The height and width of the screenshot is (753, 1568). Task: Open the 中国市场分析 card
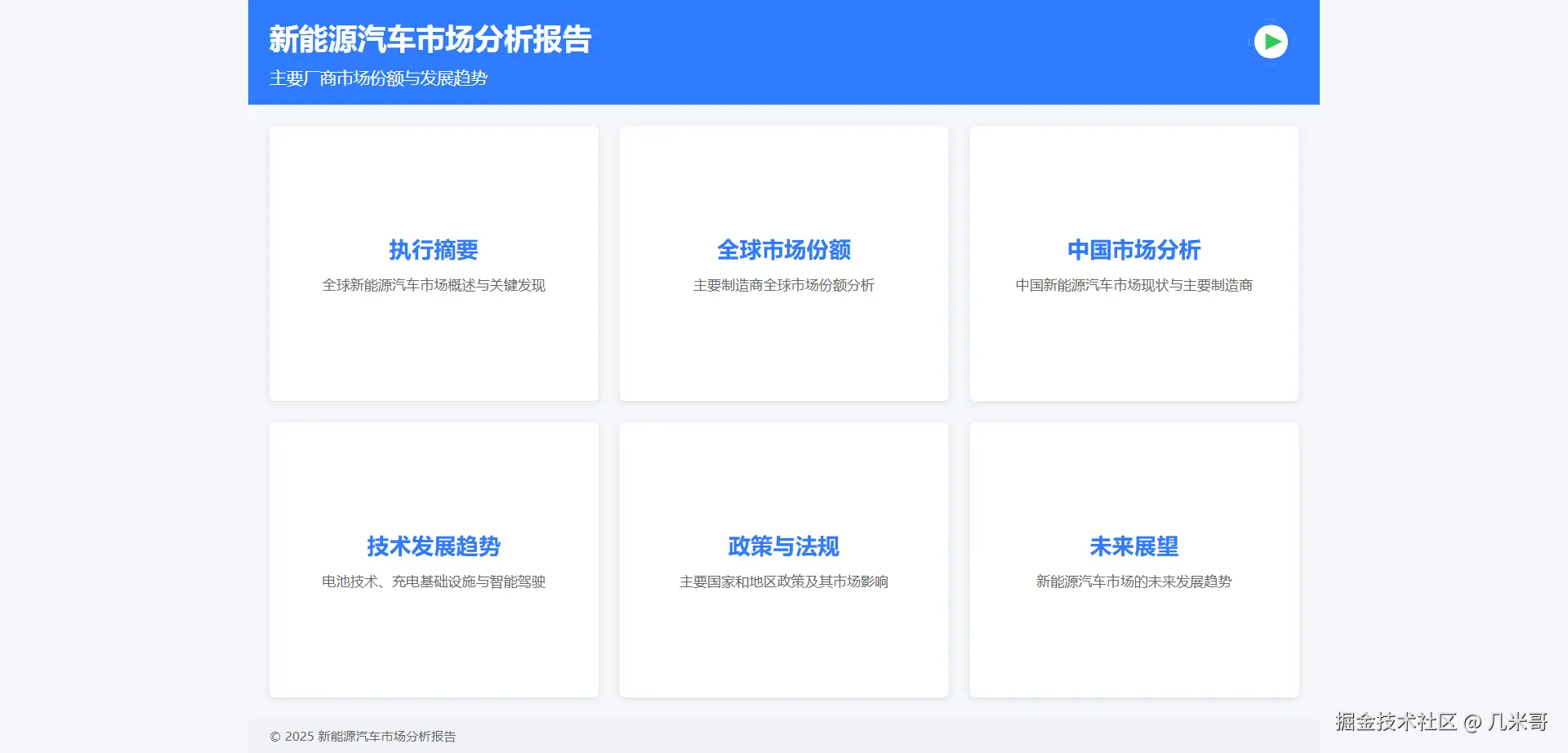[1134, 263]
